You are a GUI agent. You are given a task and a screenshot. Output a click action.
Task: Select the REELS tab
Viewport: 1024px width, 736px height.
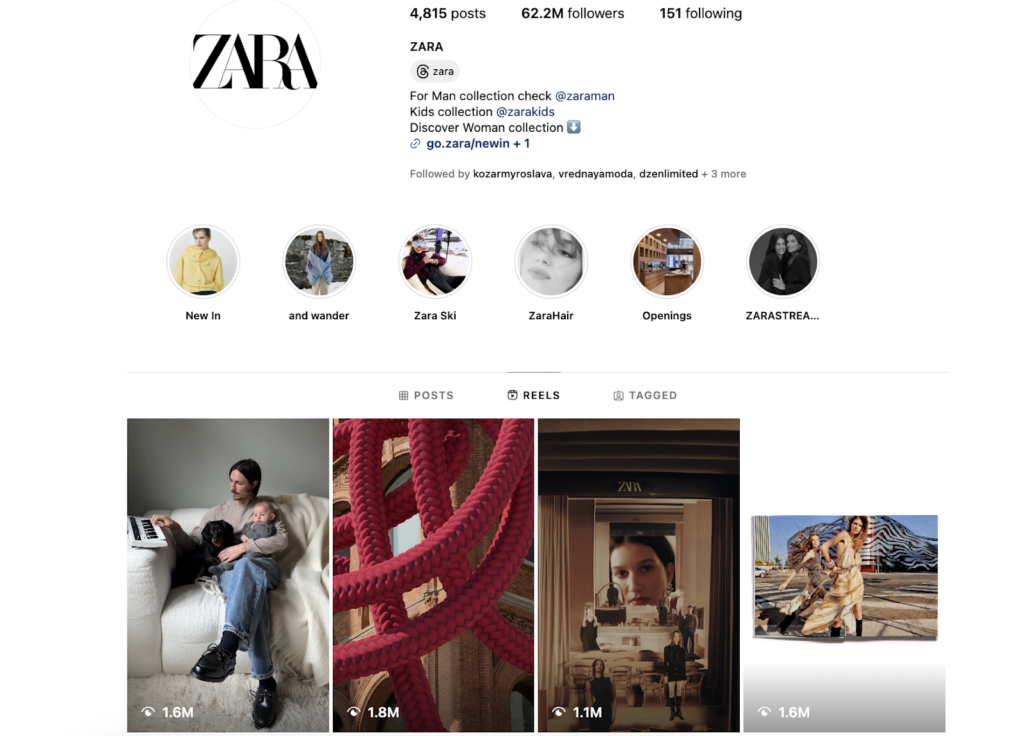[x=534, y=395]
